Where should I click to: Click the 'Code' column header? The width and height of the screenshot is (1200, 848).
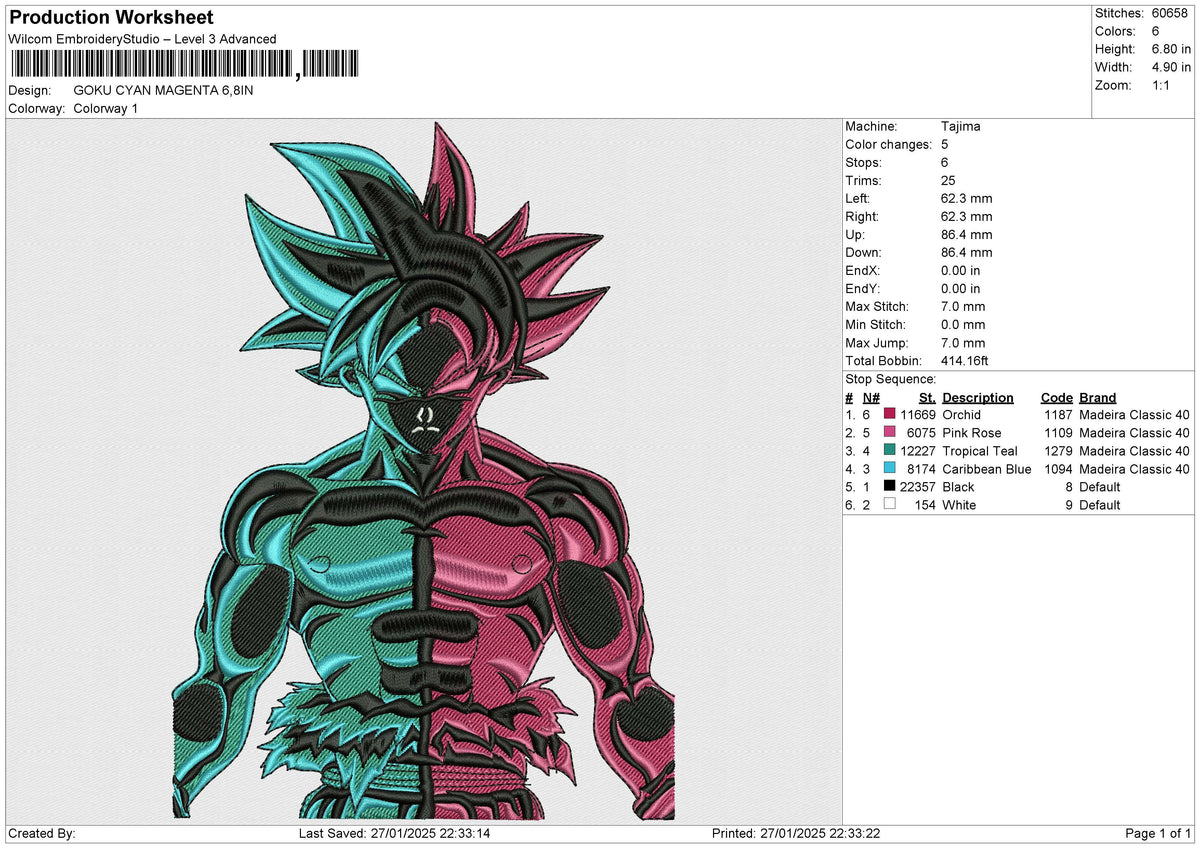coord(1057,397)
